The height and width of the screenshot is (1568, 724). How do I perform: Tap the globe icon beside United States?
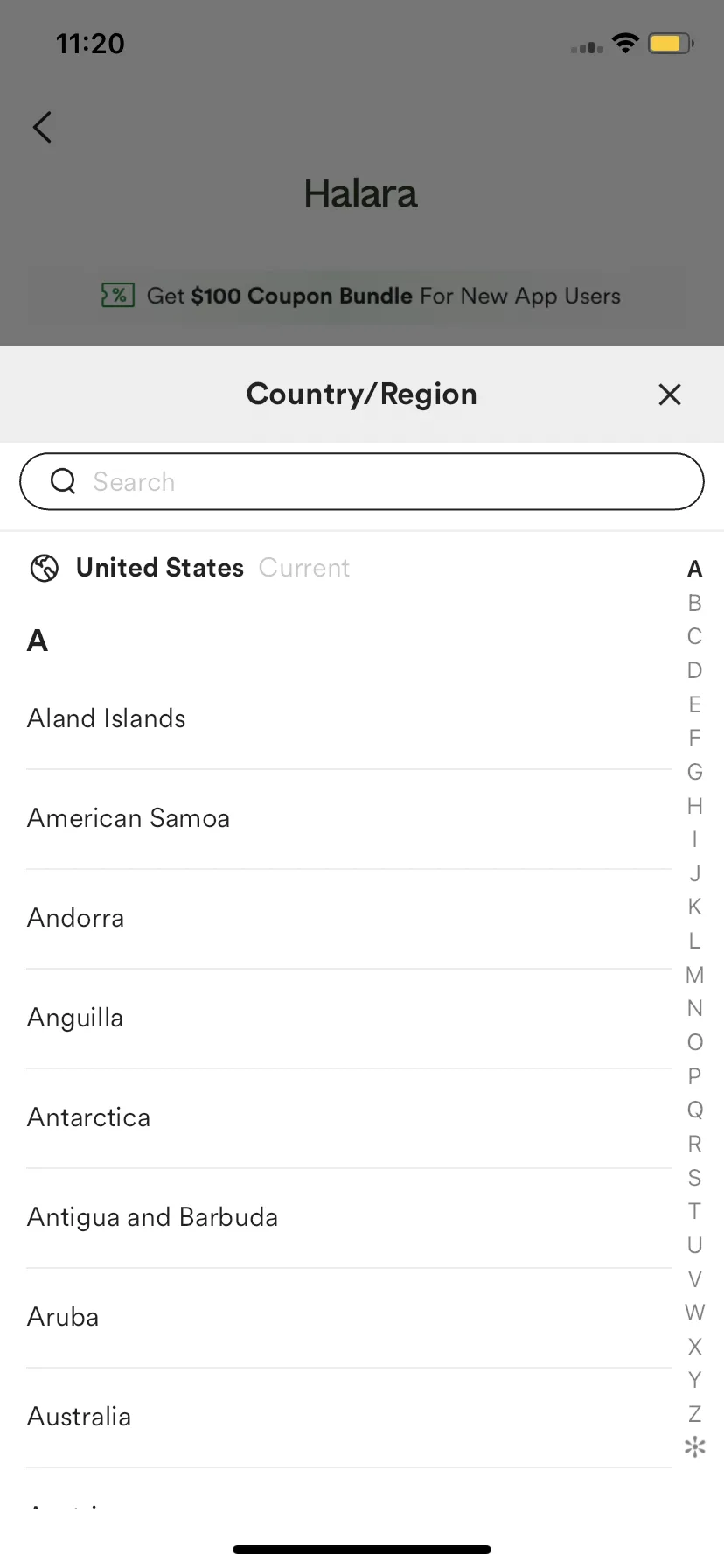tap(45, 569)
